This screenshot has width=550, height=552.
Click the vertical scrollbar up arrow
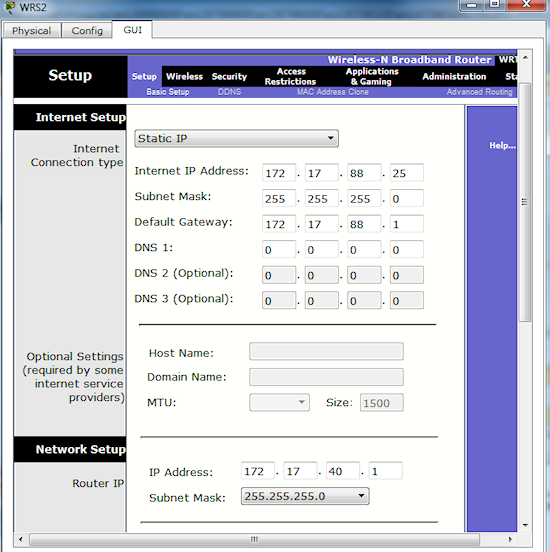tap(525, 57)
